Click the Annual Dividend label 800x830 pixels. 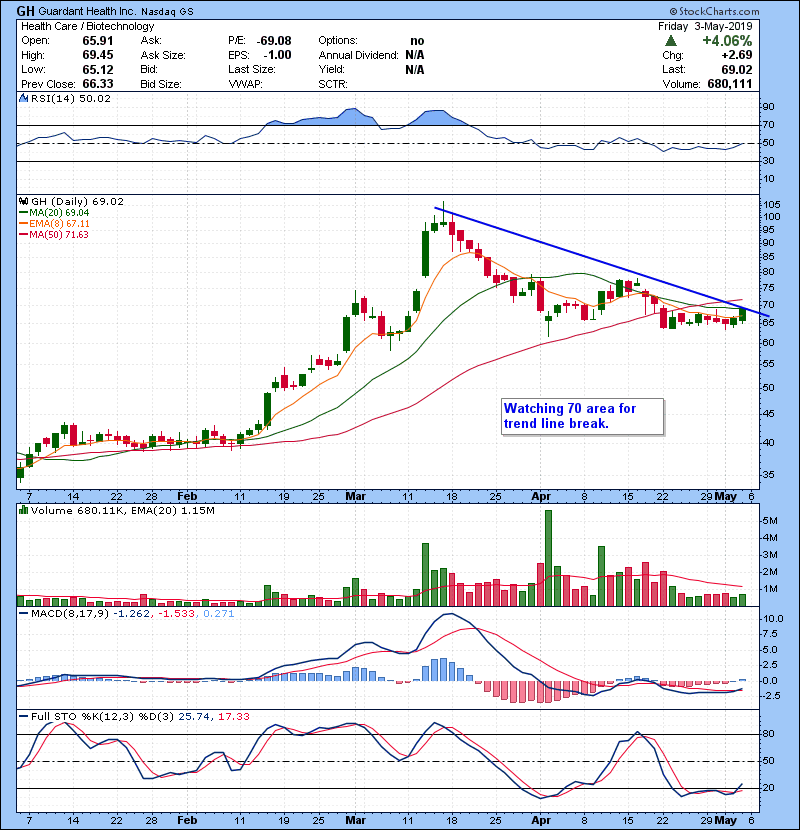pos(358,55)
